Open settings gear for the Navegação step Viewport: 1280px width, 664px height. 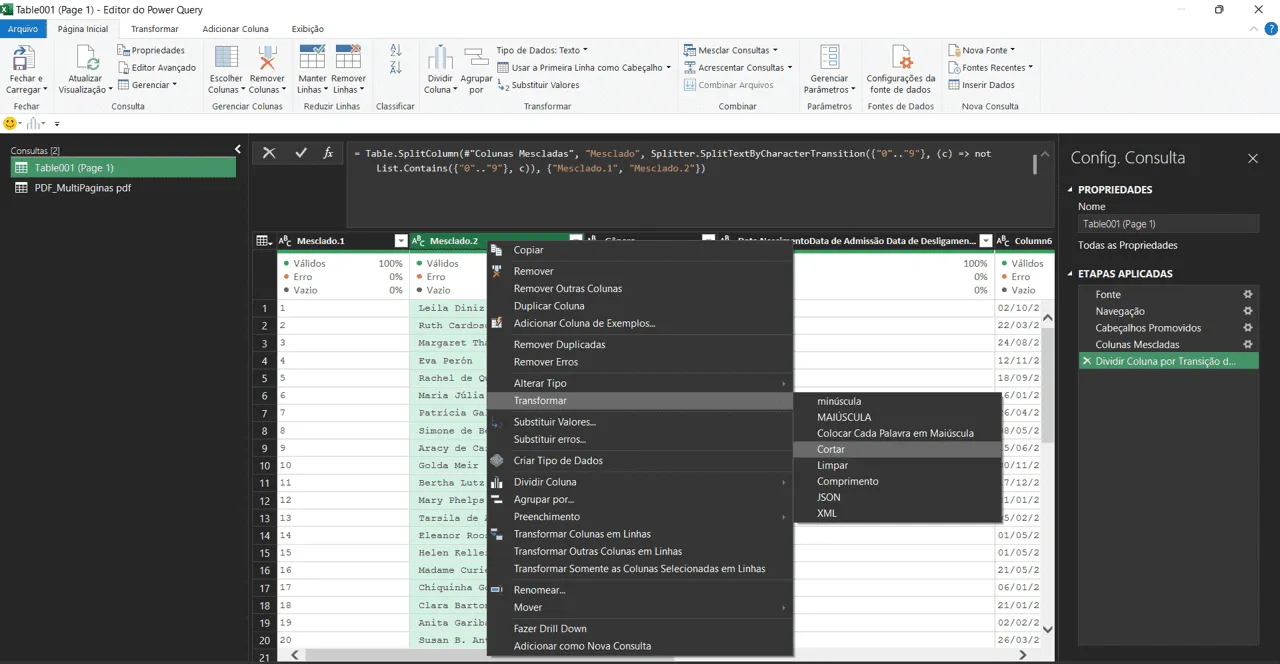[1247, 311]
